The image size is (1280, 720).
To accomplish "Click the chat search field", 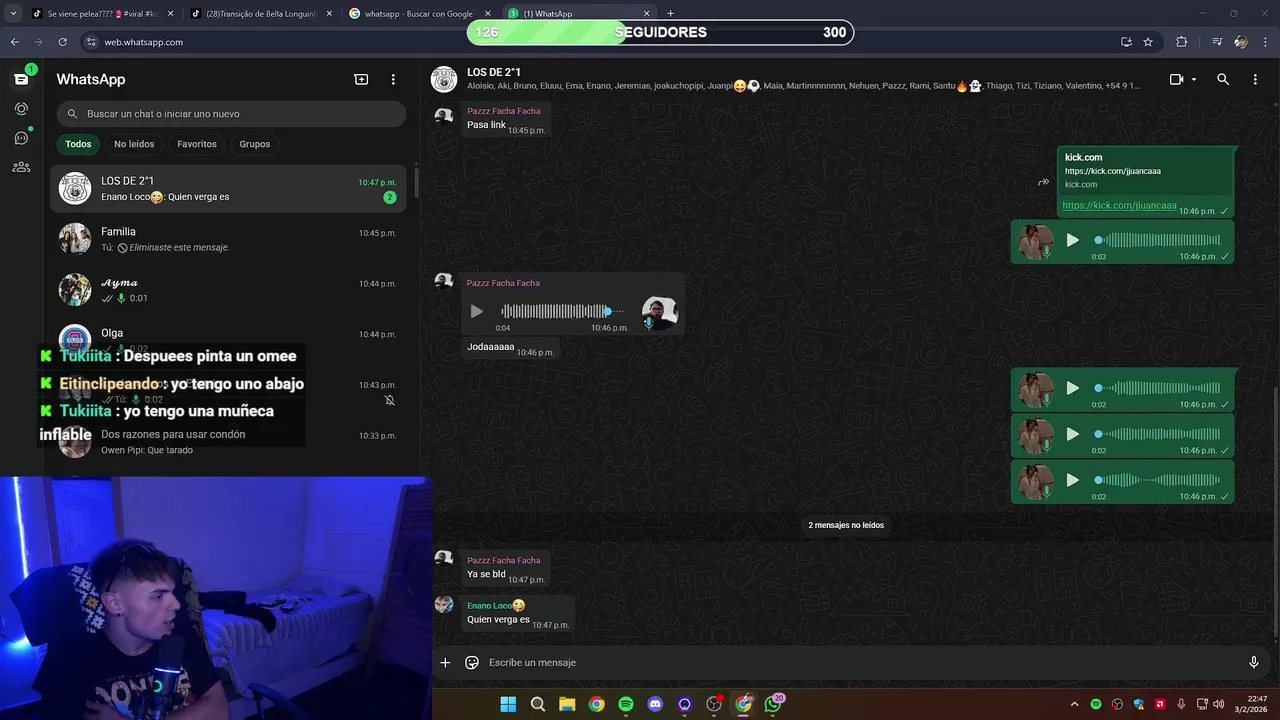I will 231,114.
